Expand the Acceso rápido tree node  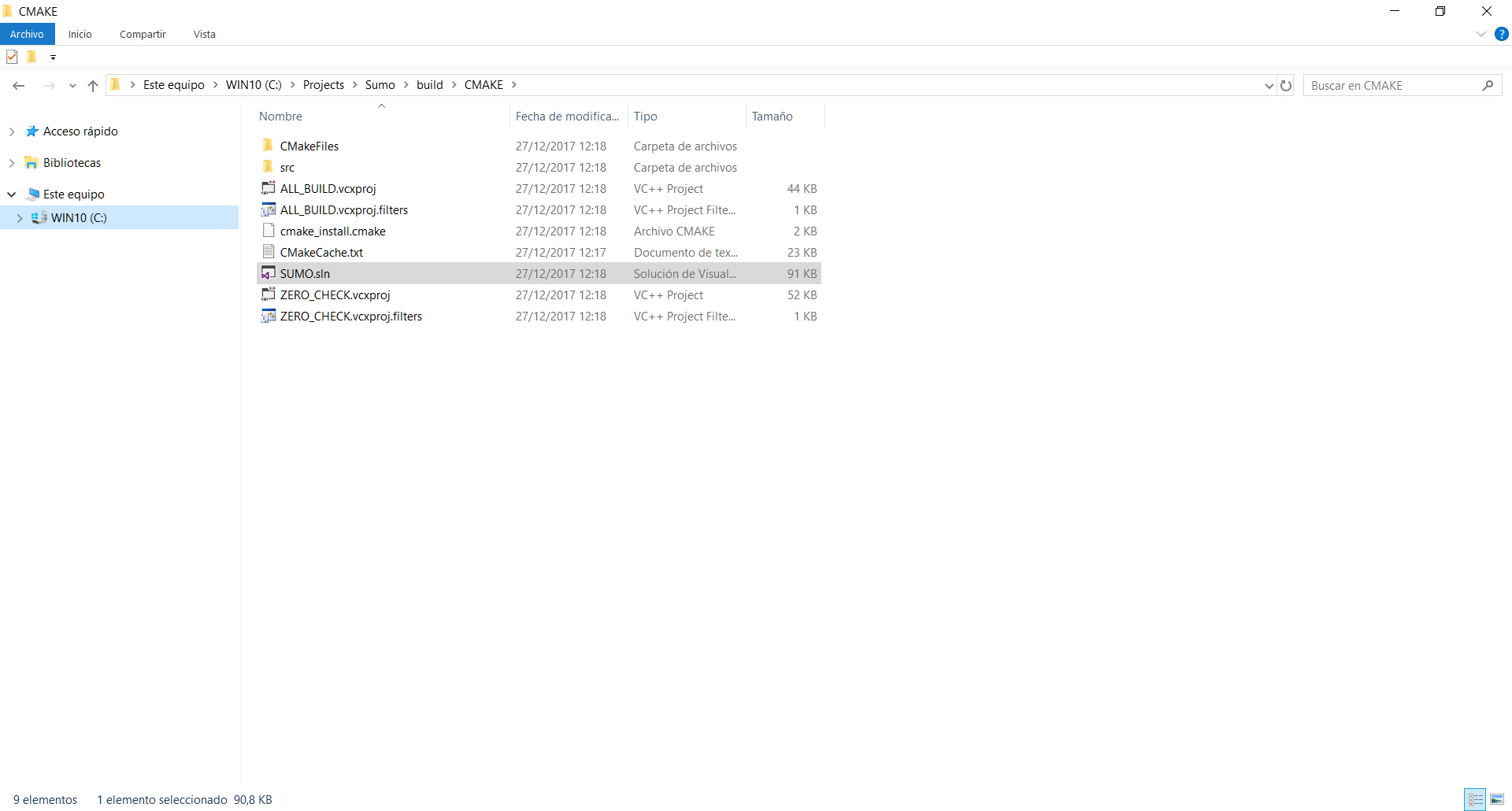tap(12, 131)
